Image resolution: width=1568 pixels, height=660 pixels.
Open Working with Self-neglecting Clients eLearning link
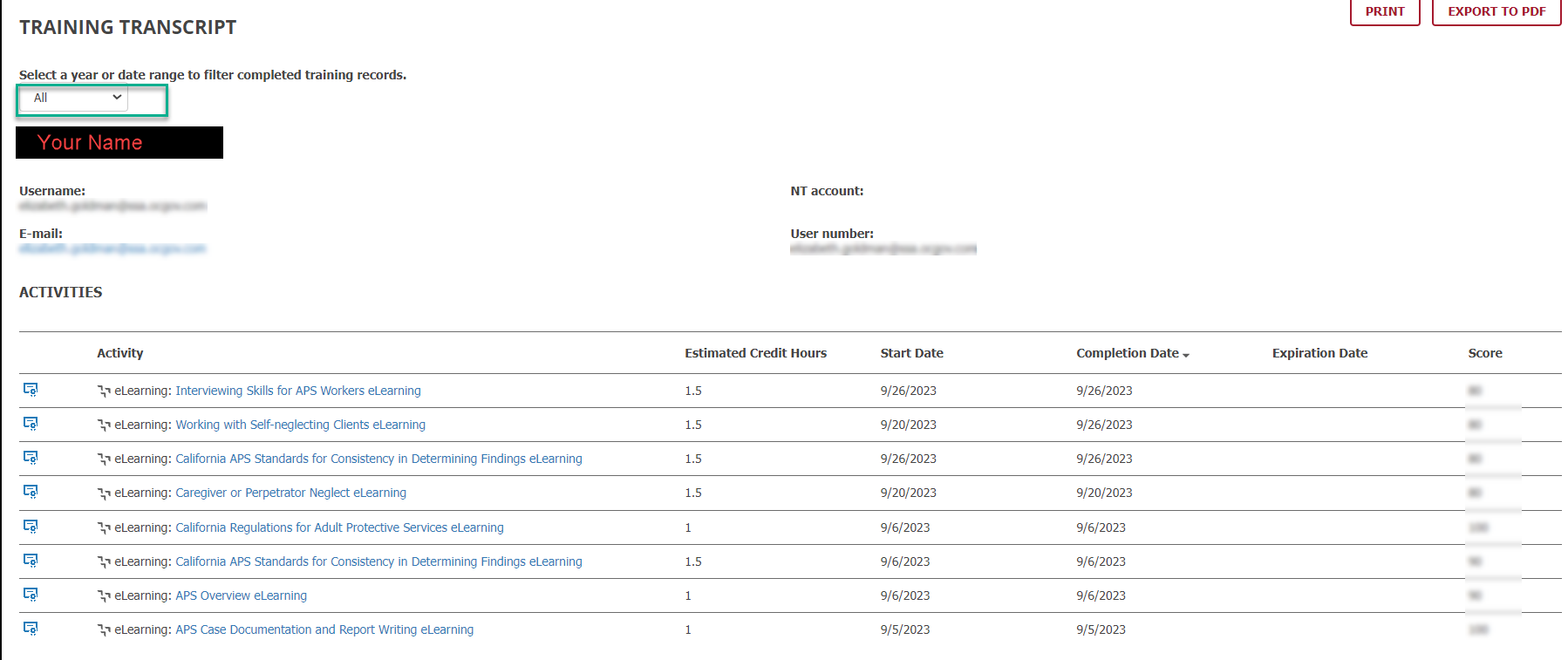[x=301, y=425]
